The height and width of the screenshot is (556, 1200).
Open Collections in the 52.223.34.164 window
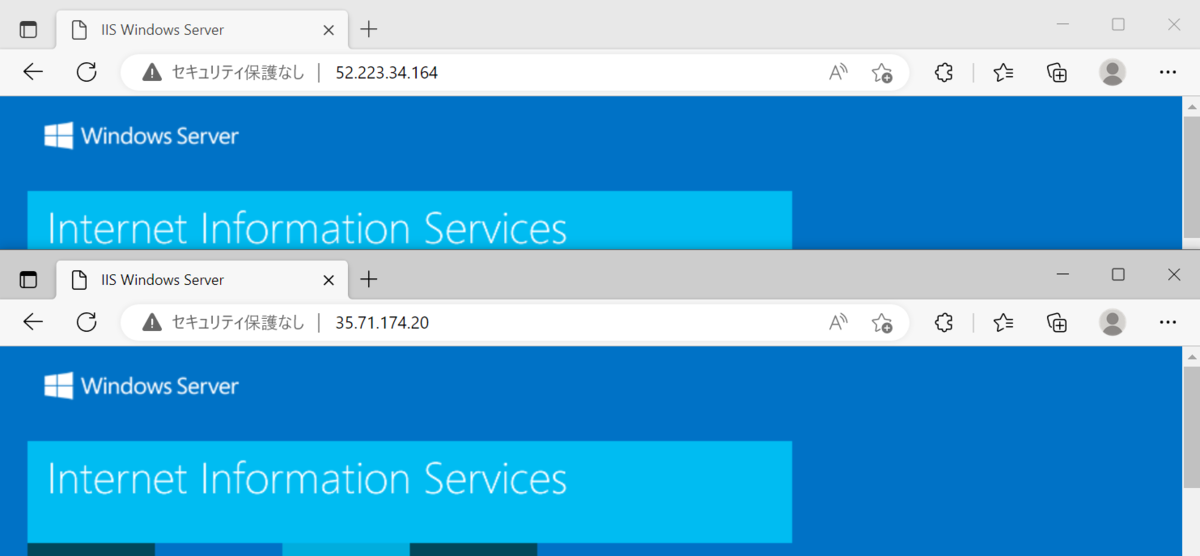1057,72
